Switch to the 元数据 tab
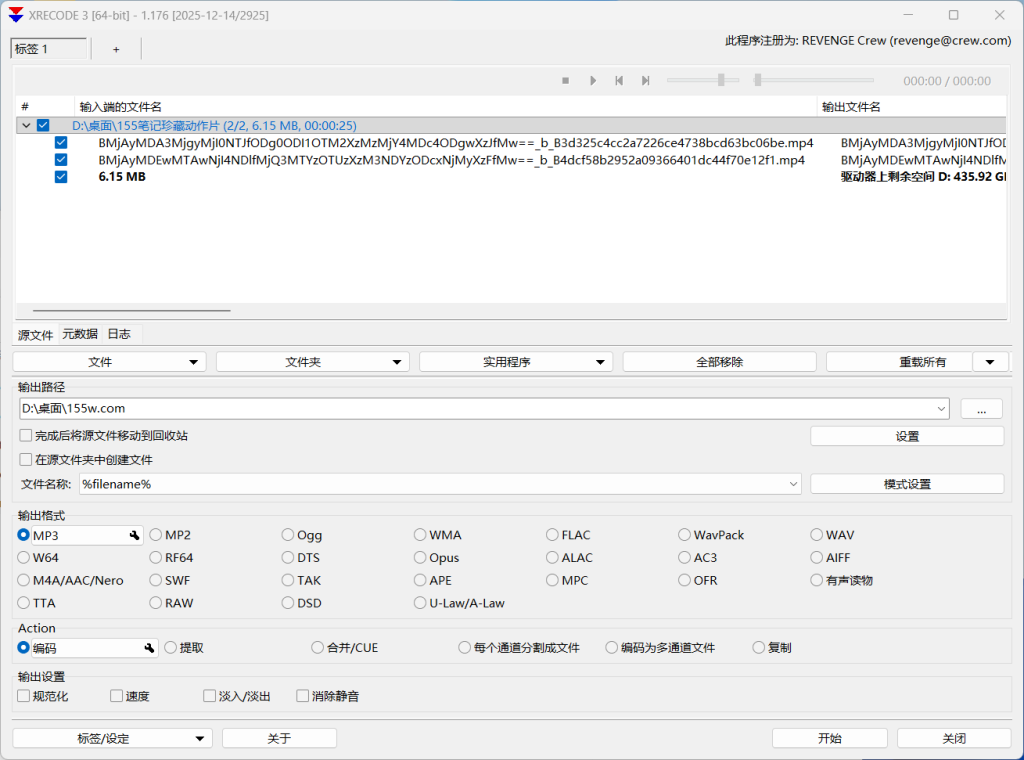 [x=80, y=334]
